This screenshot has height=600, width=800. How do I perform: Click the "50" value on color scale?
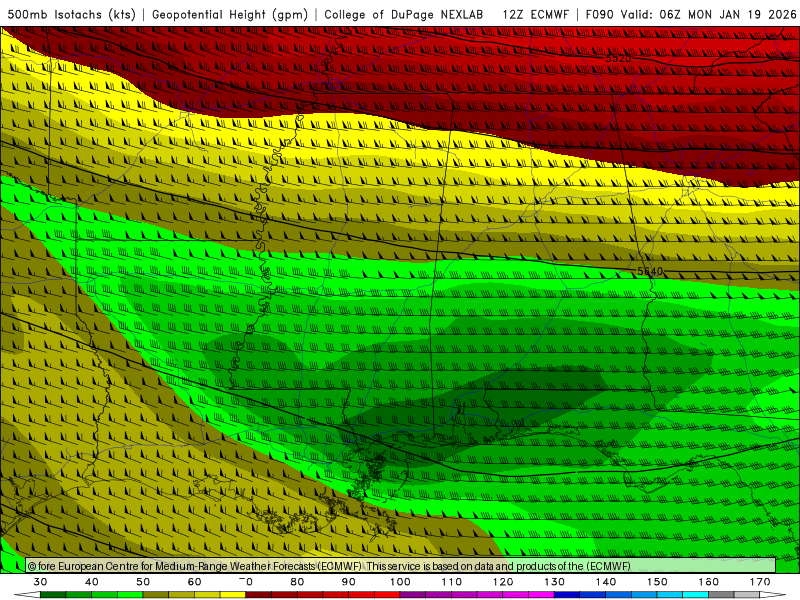pos(143,582)
